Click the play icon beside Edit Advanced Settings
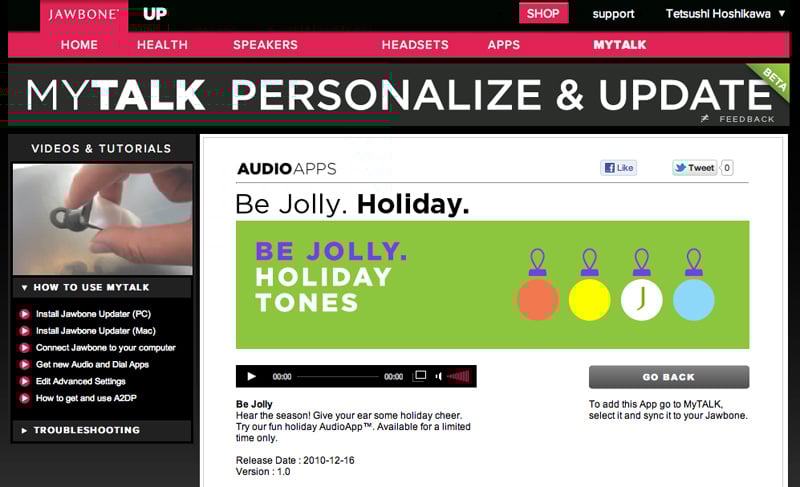 24,382
